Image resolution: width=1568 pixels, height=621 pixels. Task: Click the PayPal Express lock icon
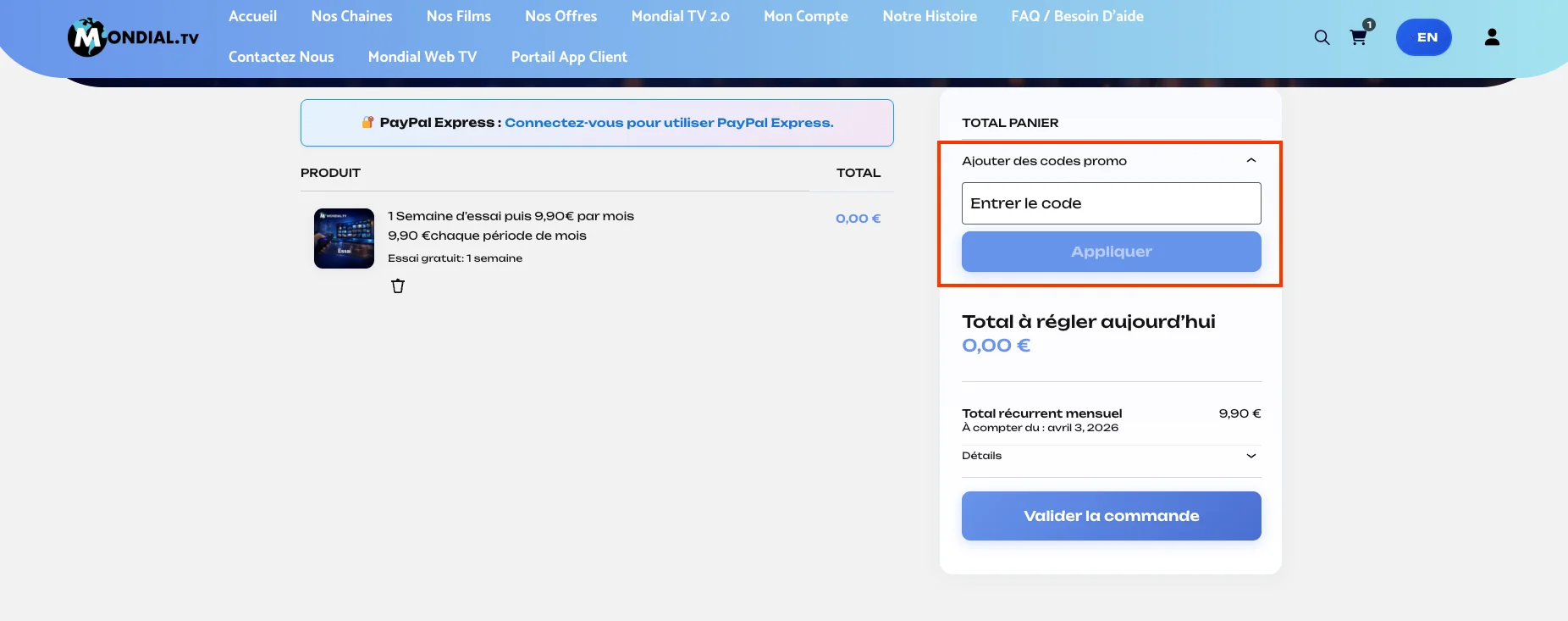(367, 122)
